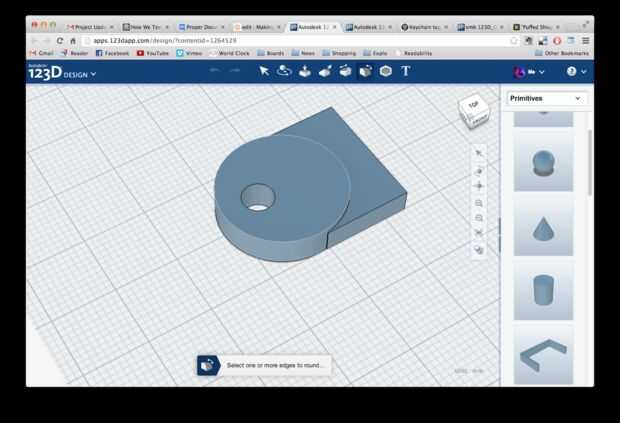Click the cube icon ending the navigation bar
Viewport: 620px width, 423px height.
tap(479, 250)
